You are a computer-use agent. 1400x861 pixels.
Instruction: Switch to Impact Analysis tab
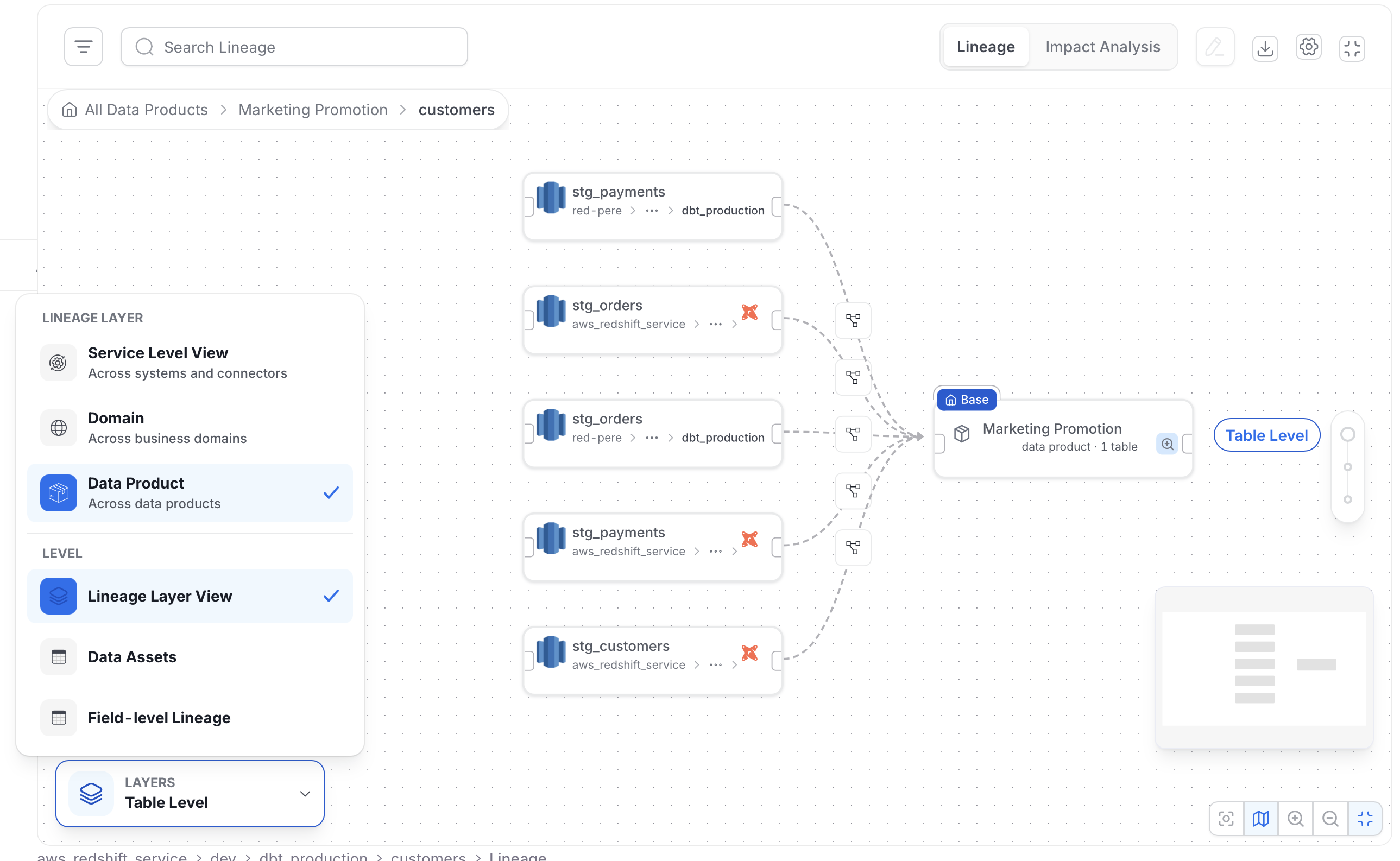[x=1102, y=47]
